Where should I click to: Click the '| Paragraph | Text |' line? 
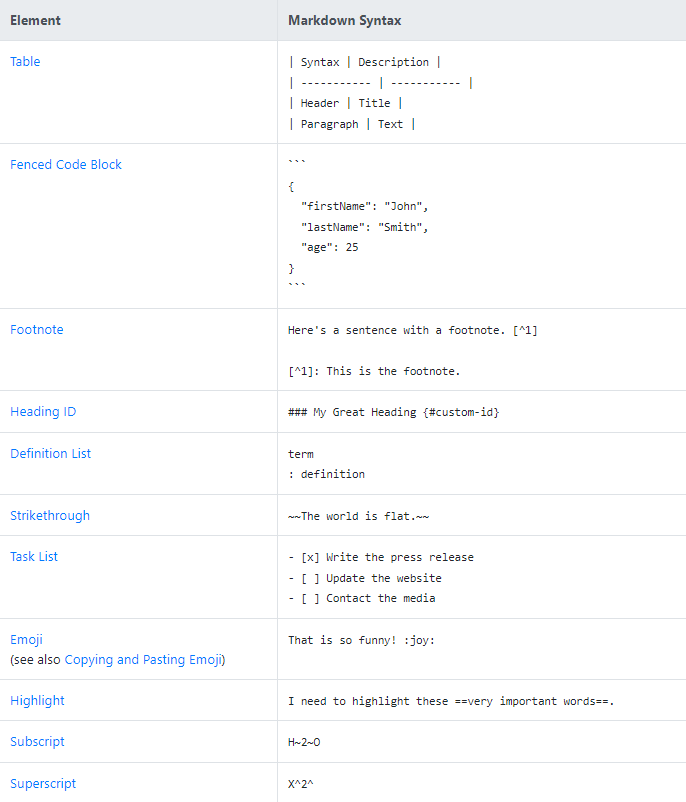(x=352, y=124)
